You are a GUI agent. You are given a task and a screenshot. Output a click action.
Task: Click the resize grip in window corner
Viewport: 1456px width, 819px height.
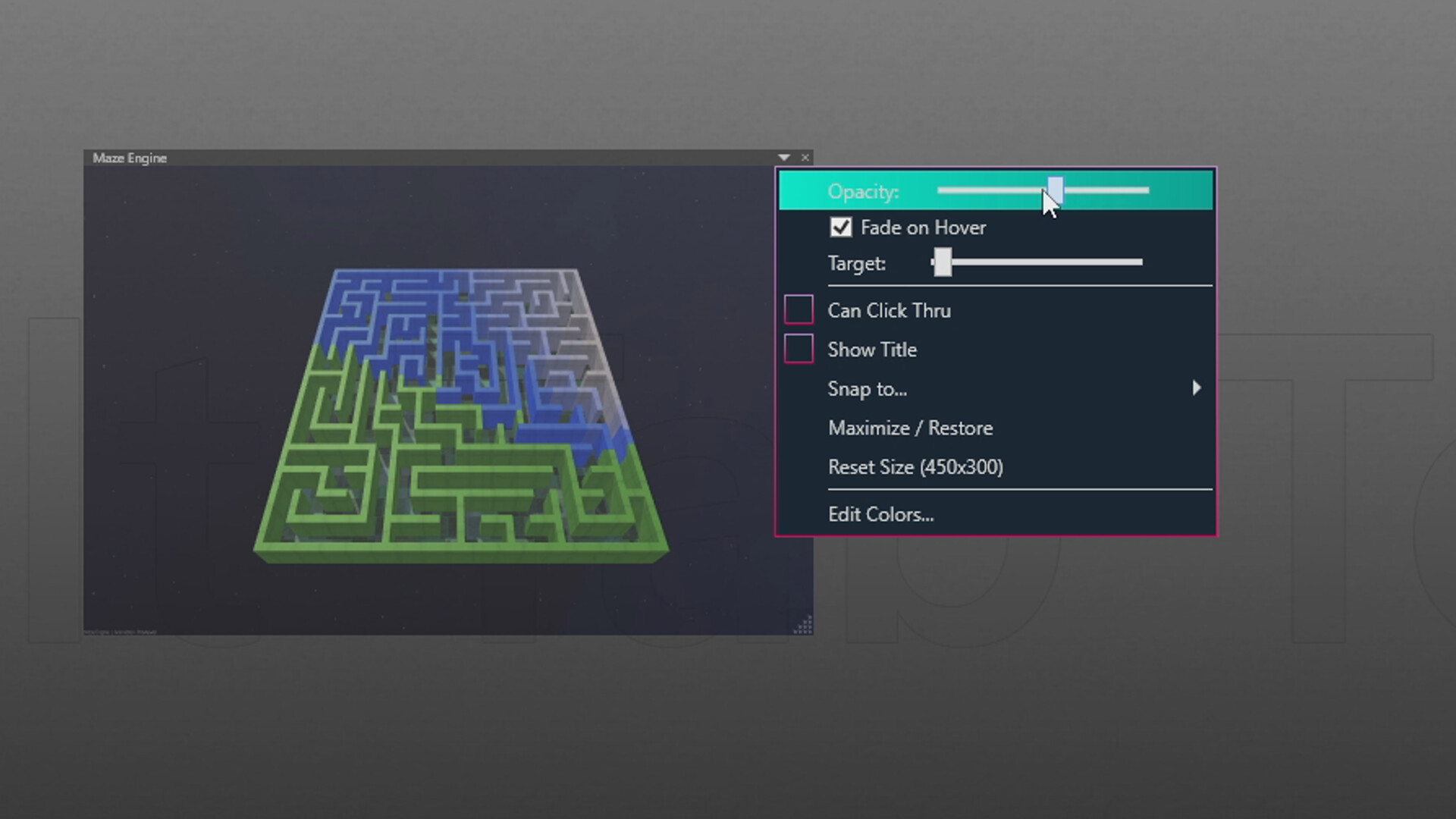click(x=804, y=626)
